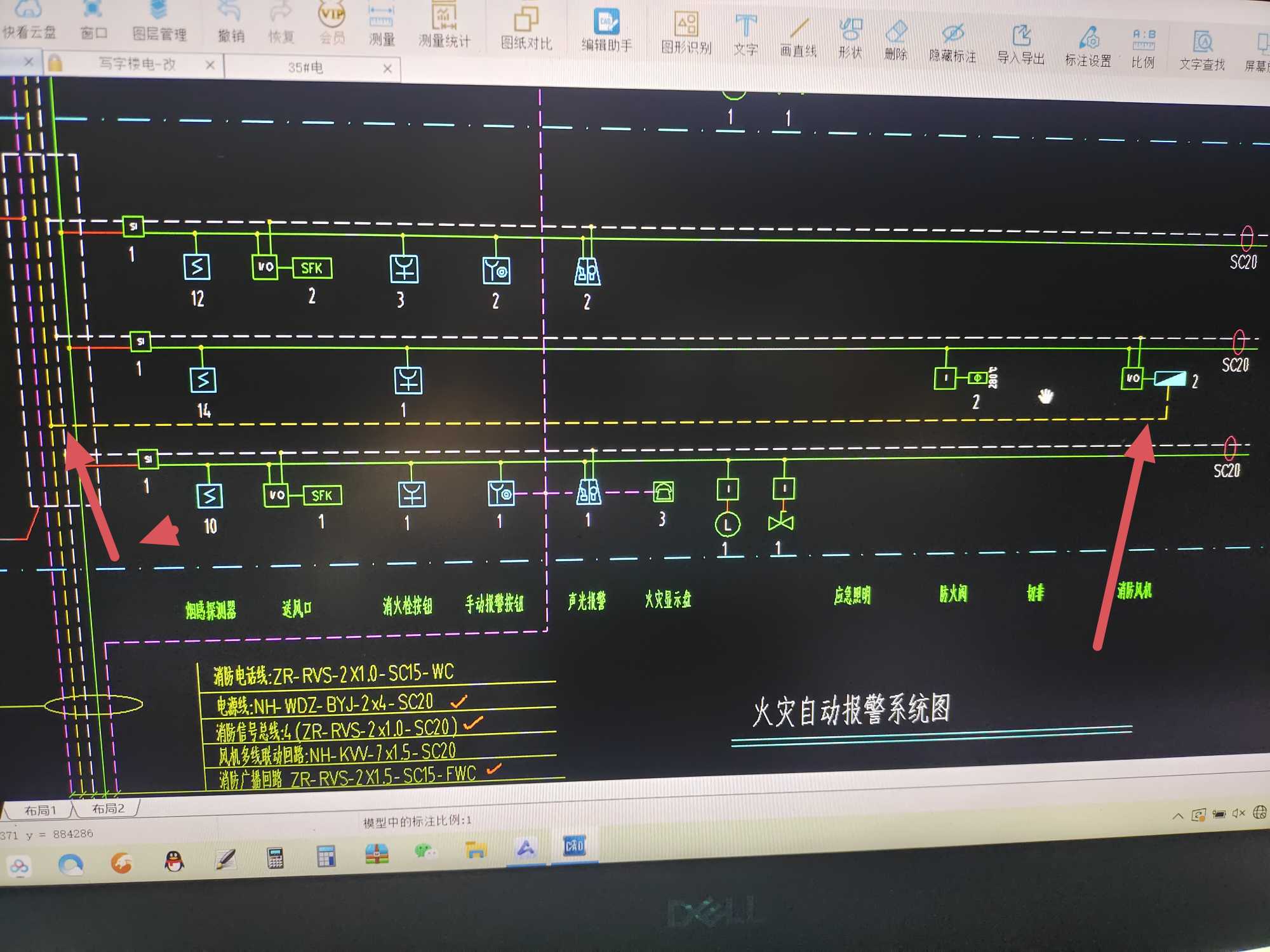Click the 火灾显示盘 legend label

(667, 598)
